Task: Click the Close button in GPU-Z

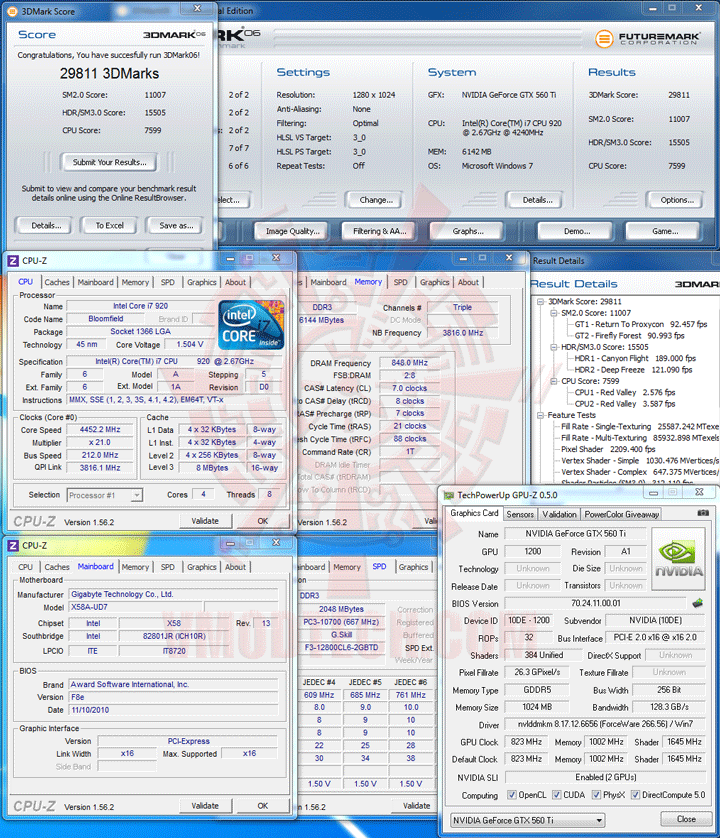Action: click(686, 819)
